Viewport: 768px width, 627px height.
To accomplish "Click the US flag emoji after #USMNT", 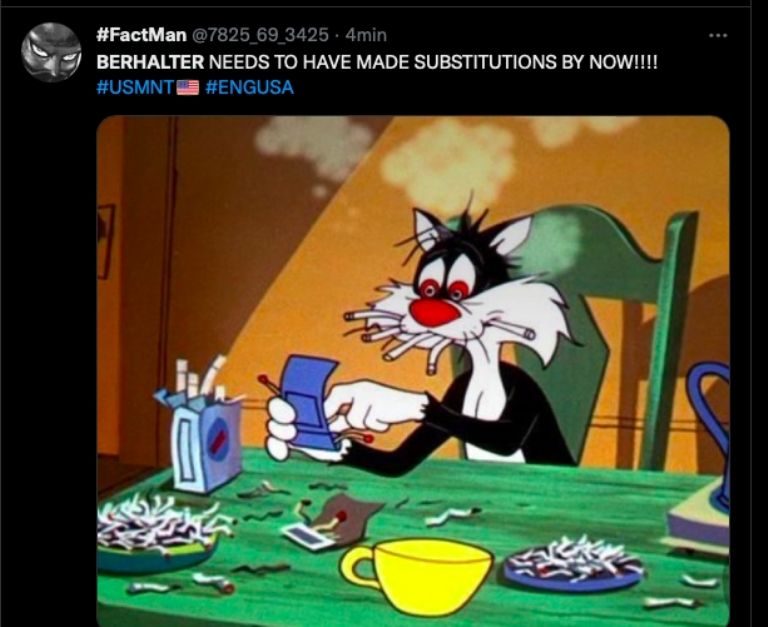I will point(188,88).
